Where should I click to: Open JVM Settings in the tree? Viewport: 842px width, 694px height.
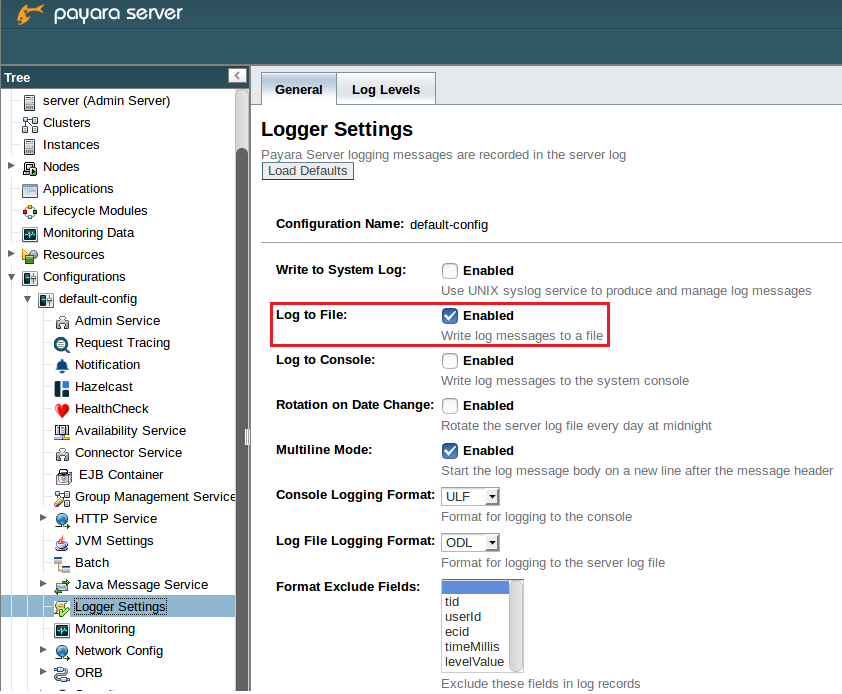click(x=114, y=541)
